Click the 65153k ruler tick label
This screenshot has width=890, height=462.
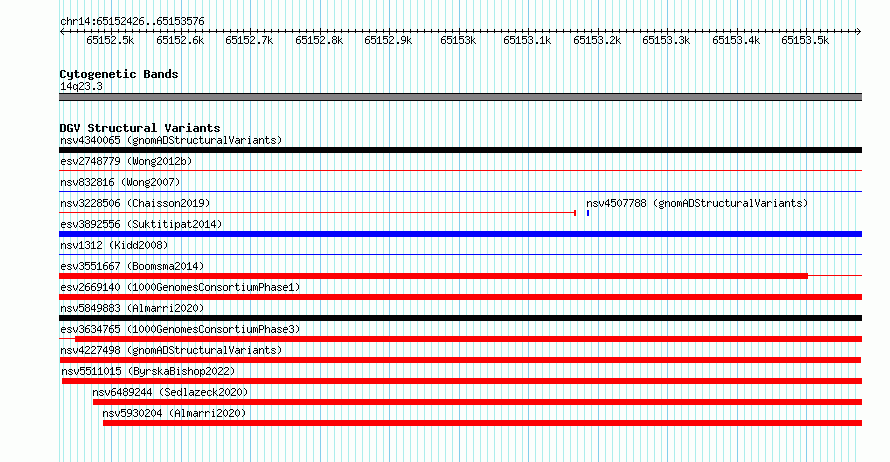pos(458,41)
